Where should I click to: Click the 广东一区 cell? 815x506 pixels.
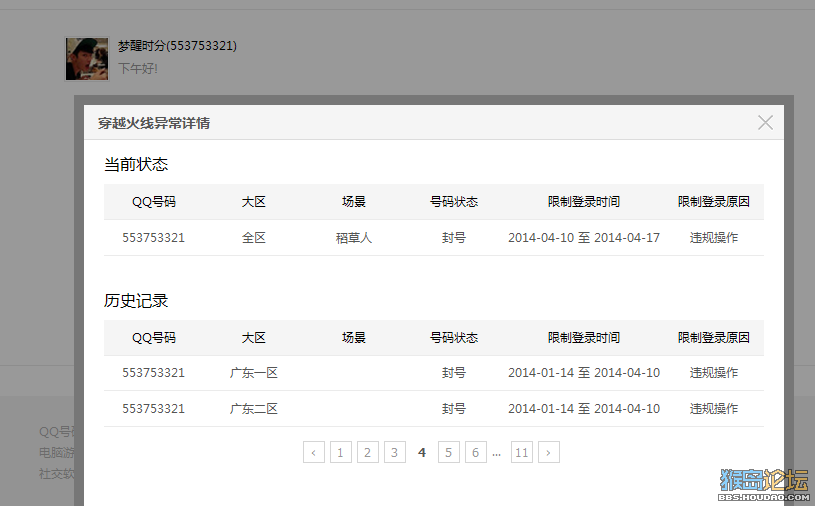pyautogui.click(x=254, y=373)
